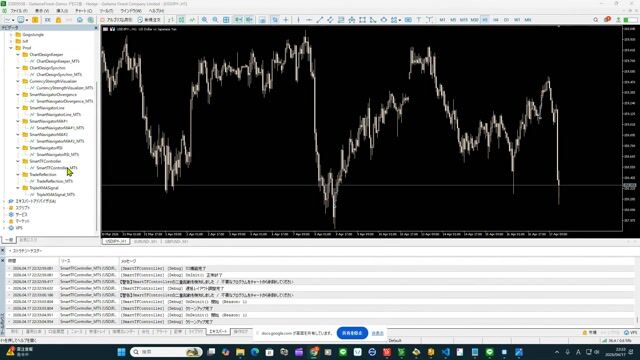Click the 非表示 link
The image size is (640, 360).
[x=378, y=333]
